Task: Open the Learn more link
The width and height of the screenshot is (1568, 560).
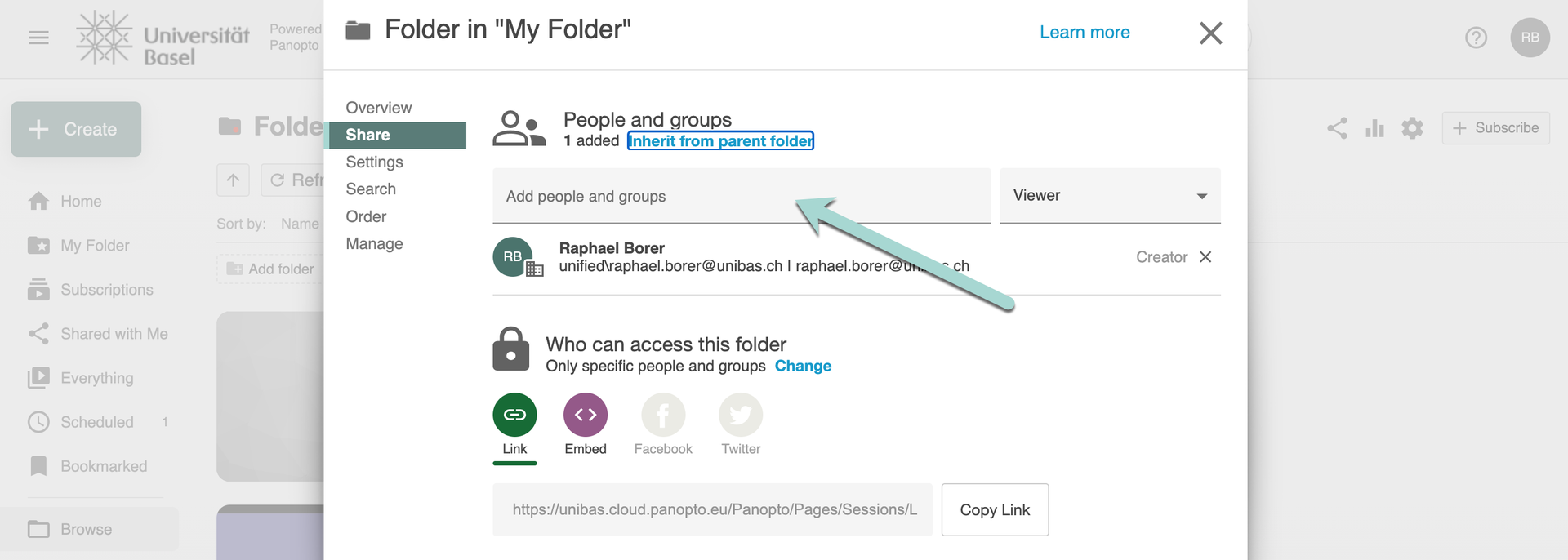Action: tap(1084, 33)
